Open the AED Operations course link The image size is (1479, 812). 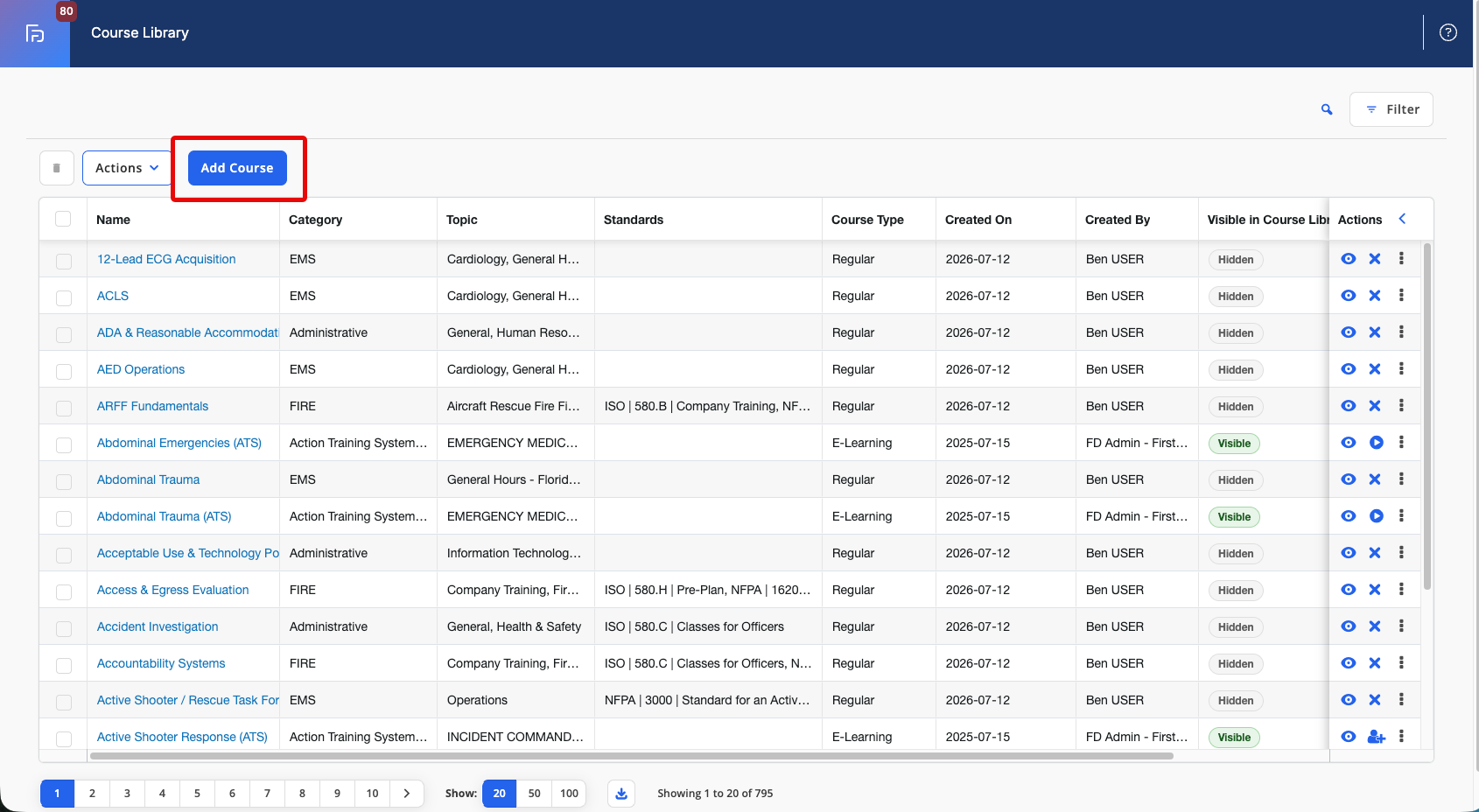(141, 369)
